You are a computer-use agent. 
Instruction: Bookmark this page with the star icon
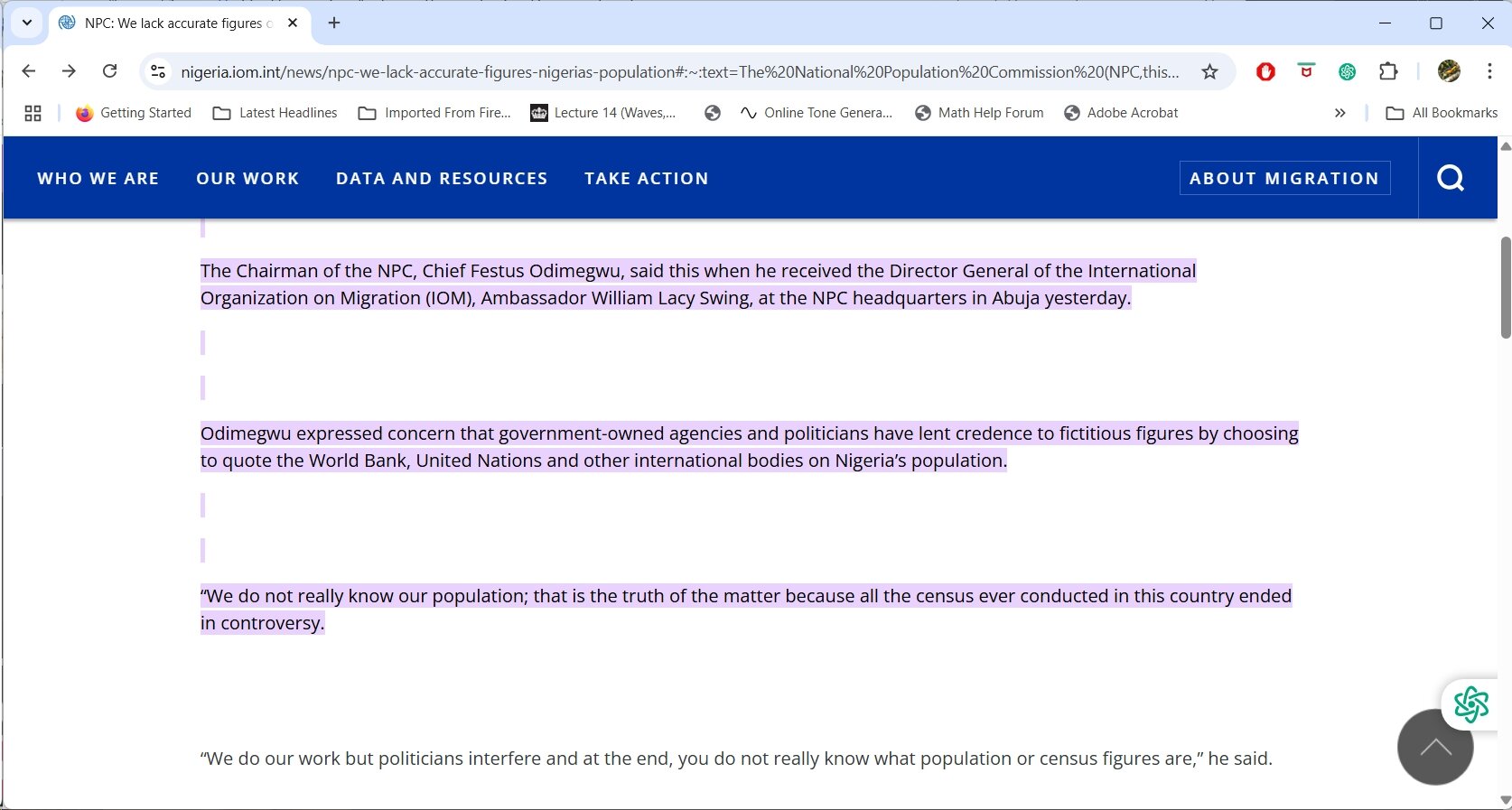1209,71
